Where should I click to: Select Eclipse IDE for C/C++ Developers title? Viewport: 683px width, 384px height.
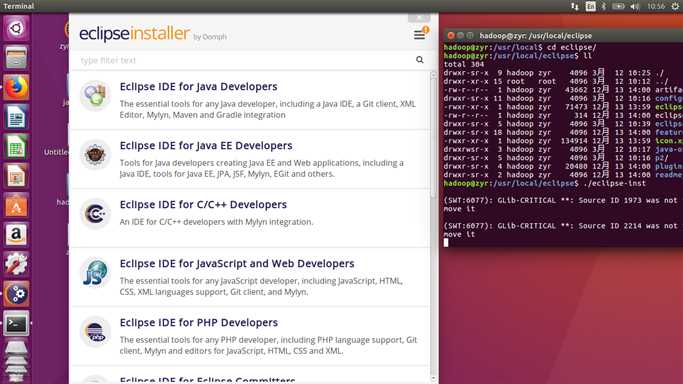pos(203,204)
